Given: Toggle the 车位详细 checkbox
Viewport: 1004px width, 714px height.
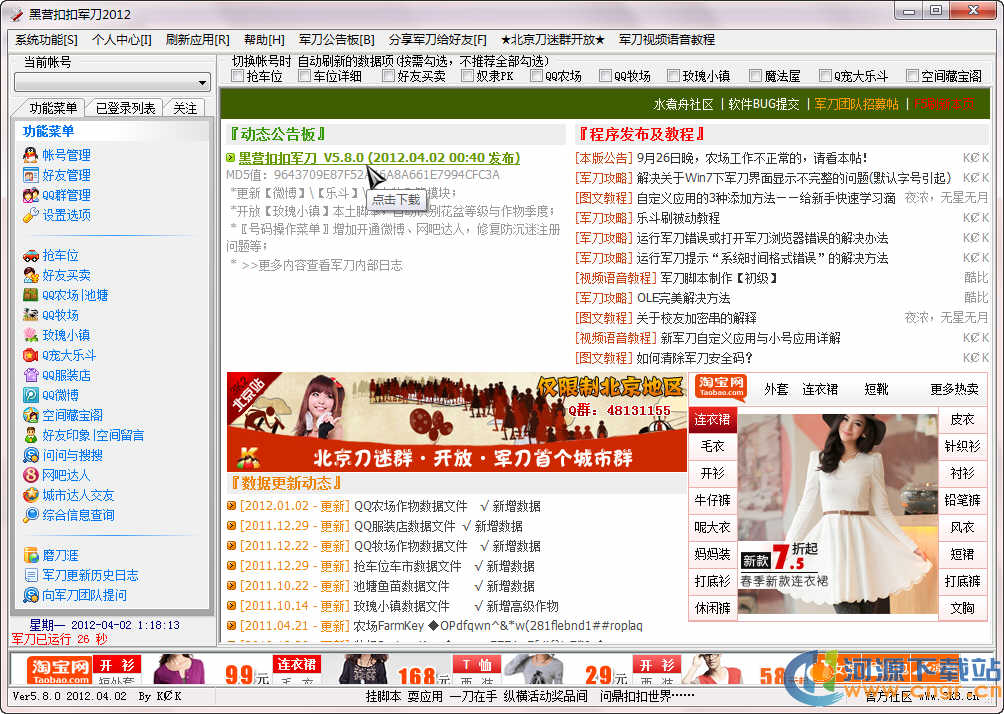Looking at the screenshot, I should (x=305, y=76).
